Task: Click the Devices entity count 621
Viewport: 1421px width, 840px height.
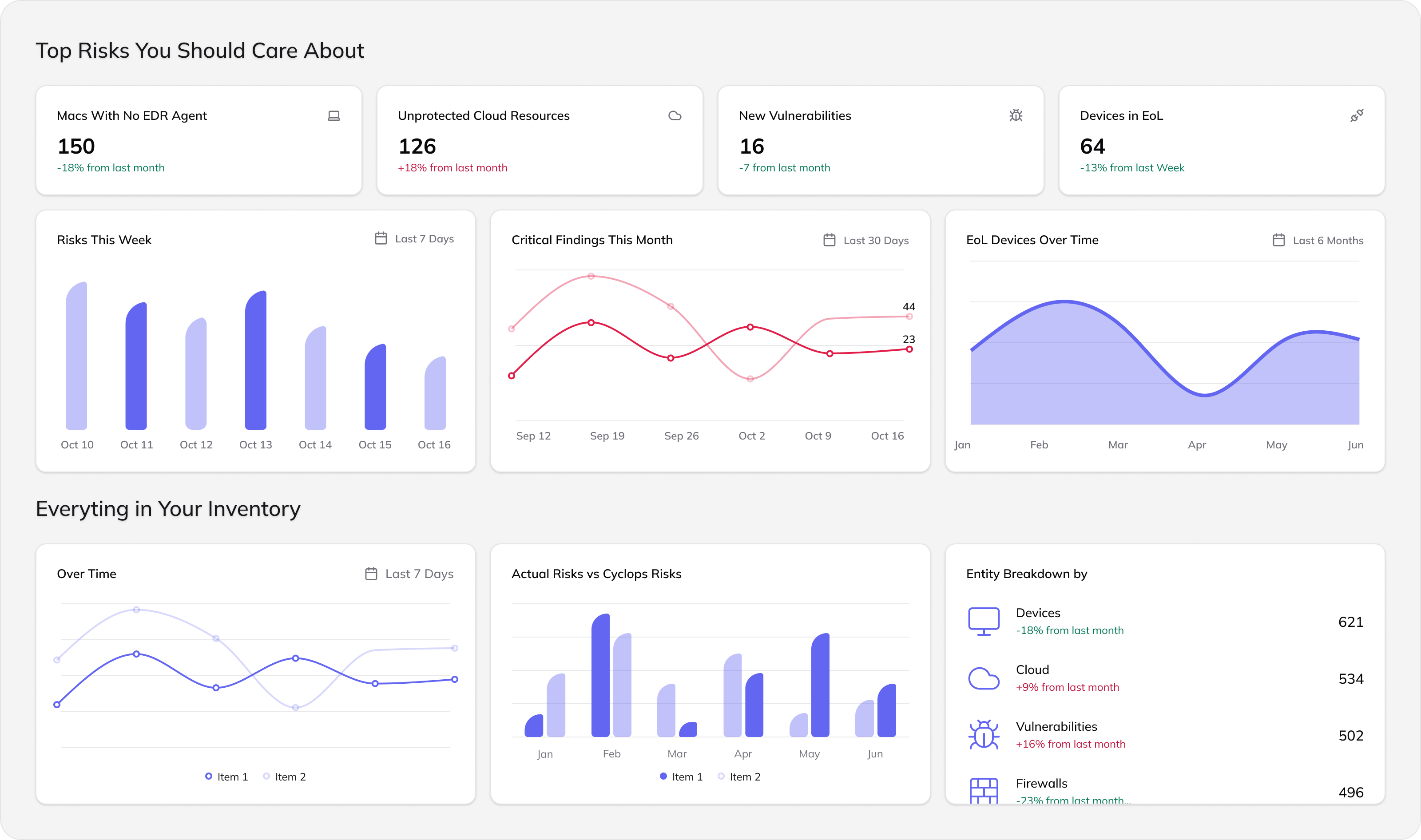Action: pos(1350,622)
